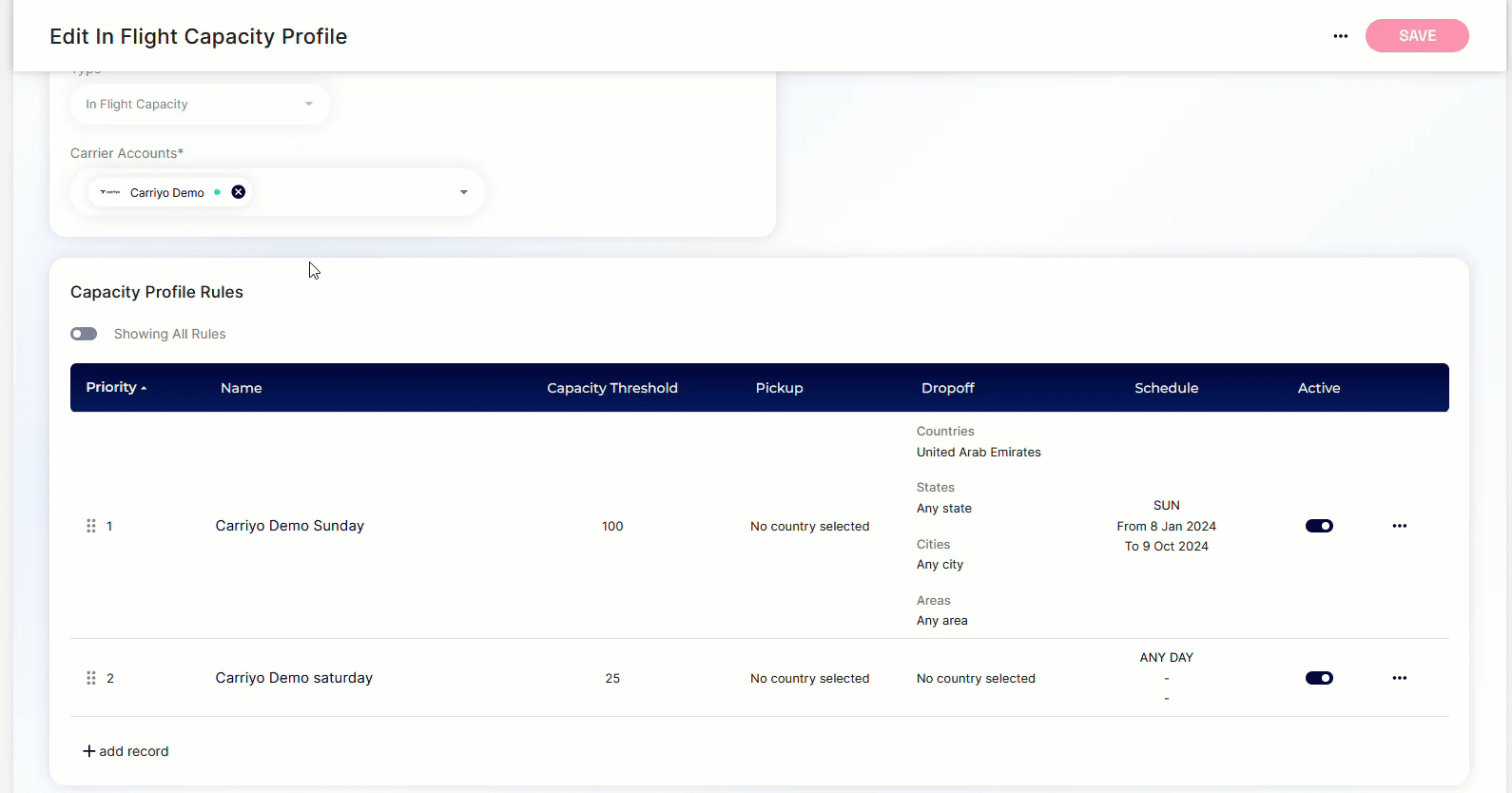Open the three-dot menu beside SAVE

pos(1340,36)
